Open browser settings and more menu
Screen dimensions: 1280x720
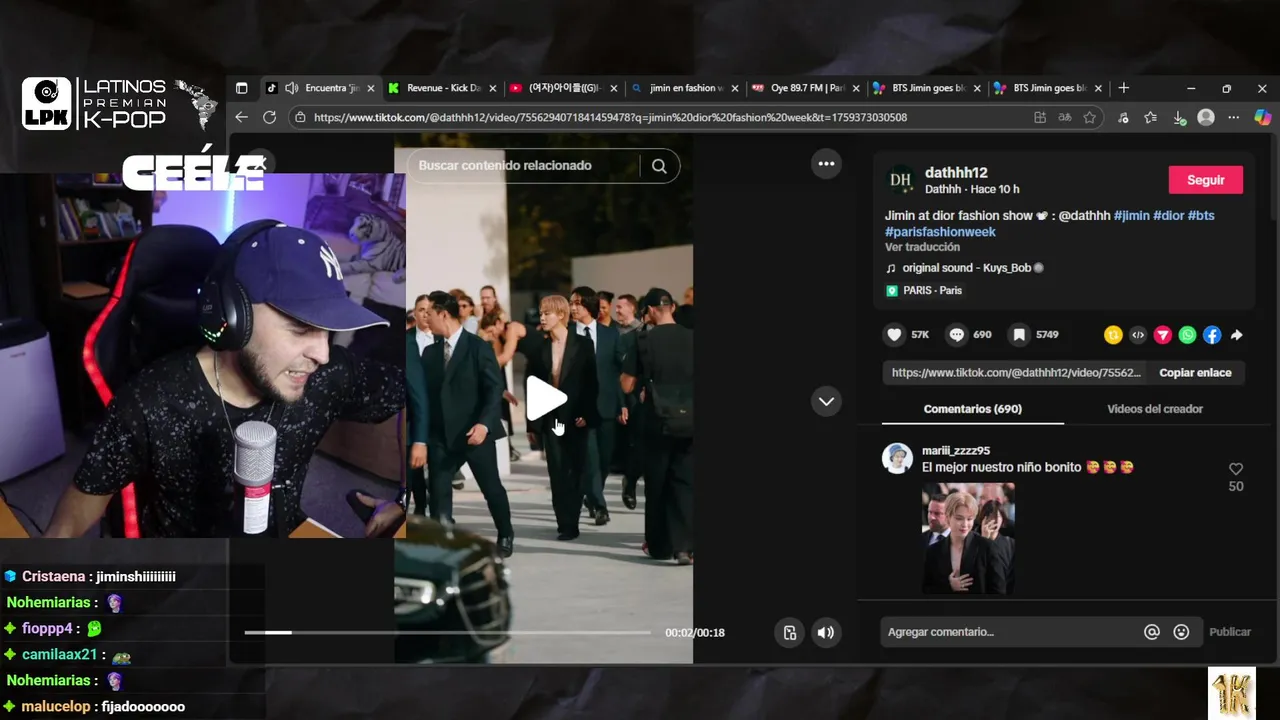(1233, 117)
